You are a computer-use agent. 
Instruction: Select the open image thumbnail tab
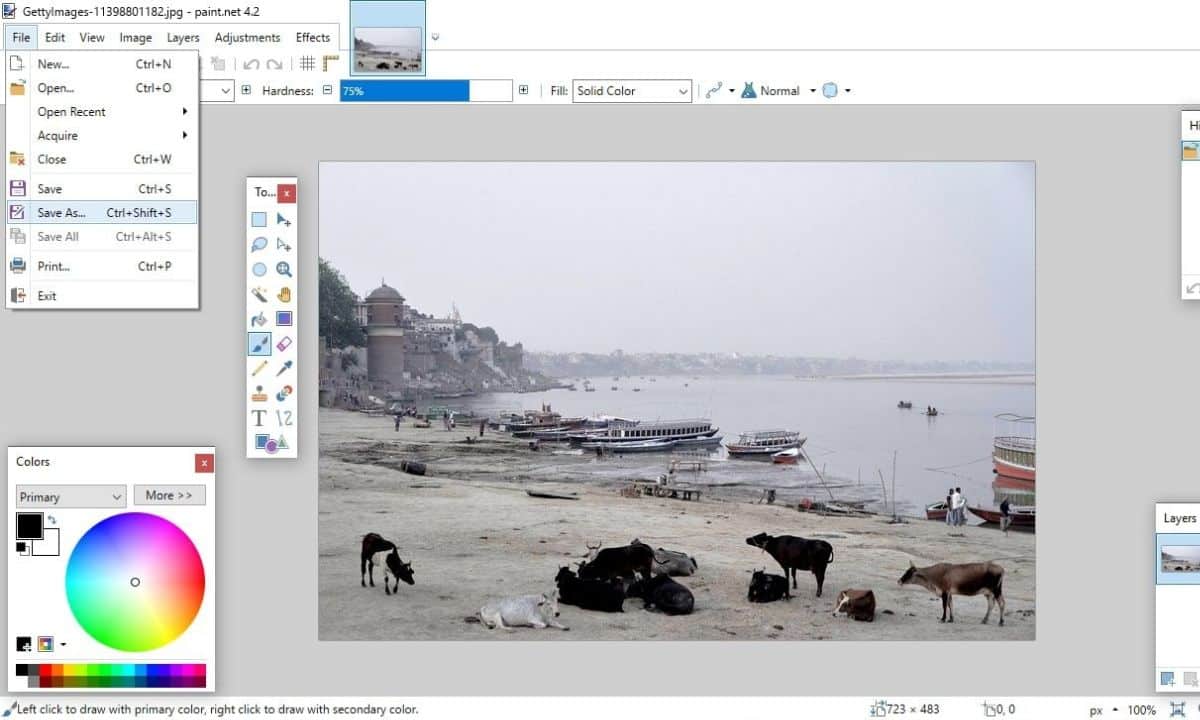(x=388, y=38)
